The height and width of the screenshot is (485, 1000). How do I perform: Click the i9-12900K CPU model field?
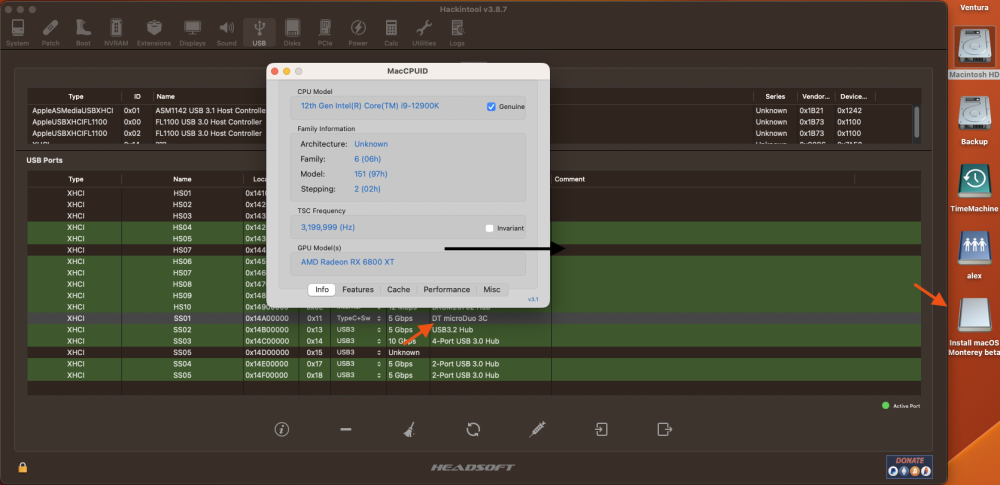coord(408,107)
